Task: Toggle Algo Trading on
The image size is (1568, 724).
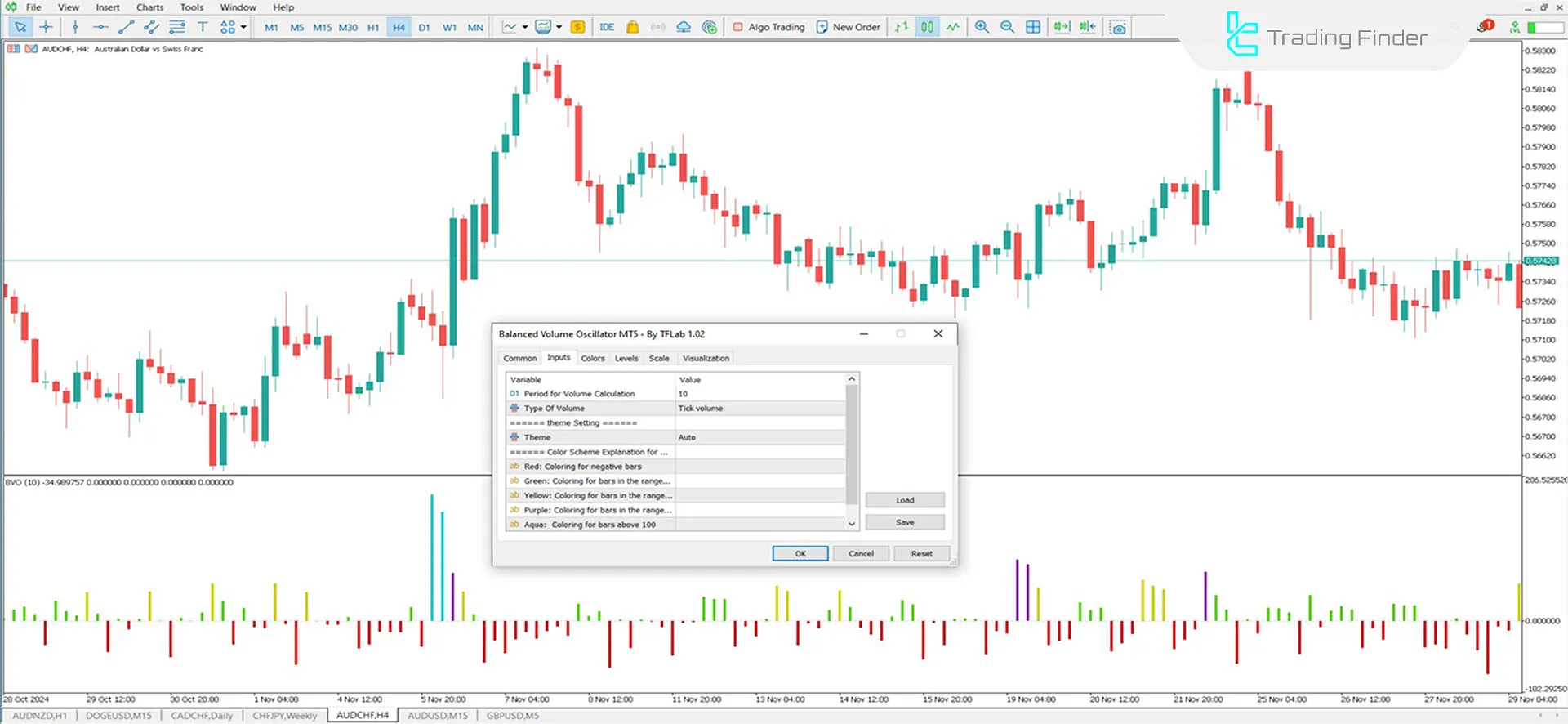Action: [x=768, y=27]
